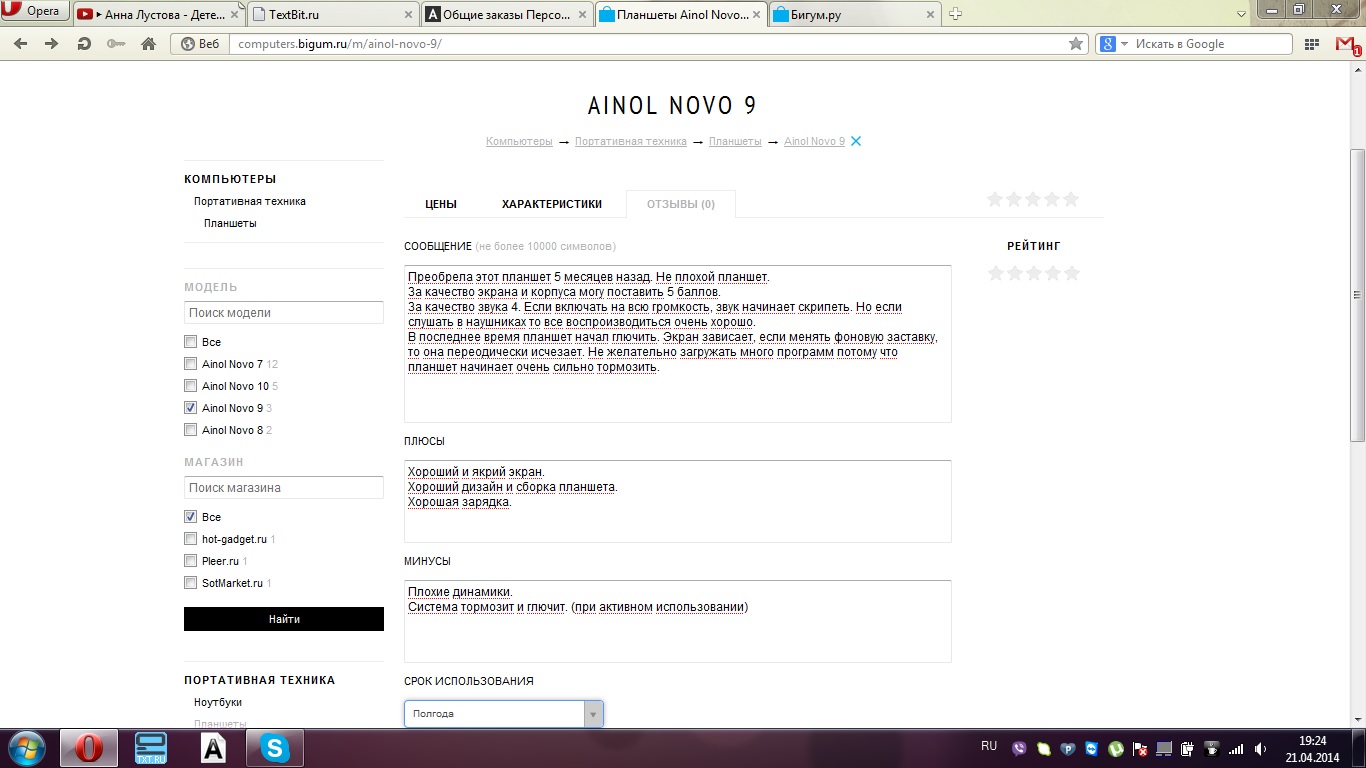
Task: Switch to the 'Общие заказы' browser tab
Action: tap(505, 14)
